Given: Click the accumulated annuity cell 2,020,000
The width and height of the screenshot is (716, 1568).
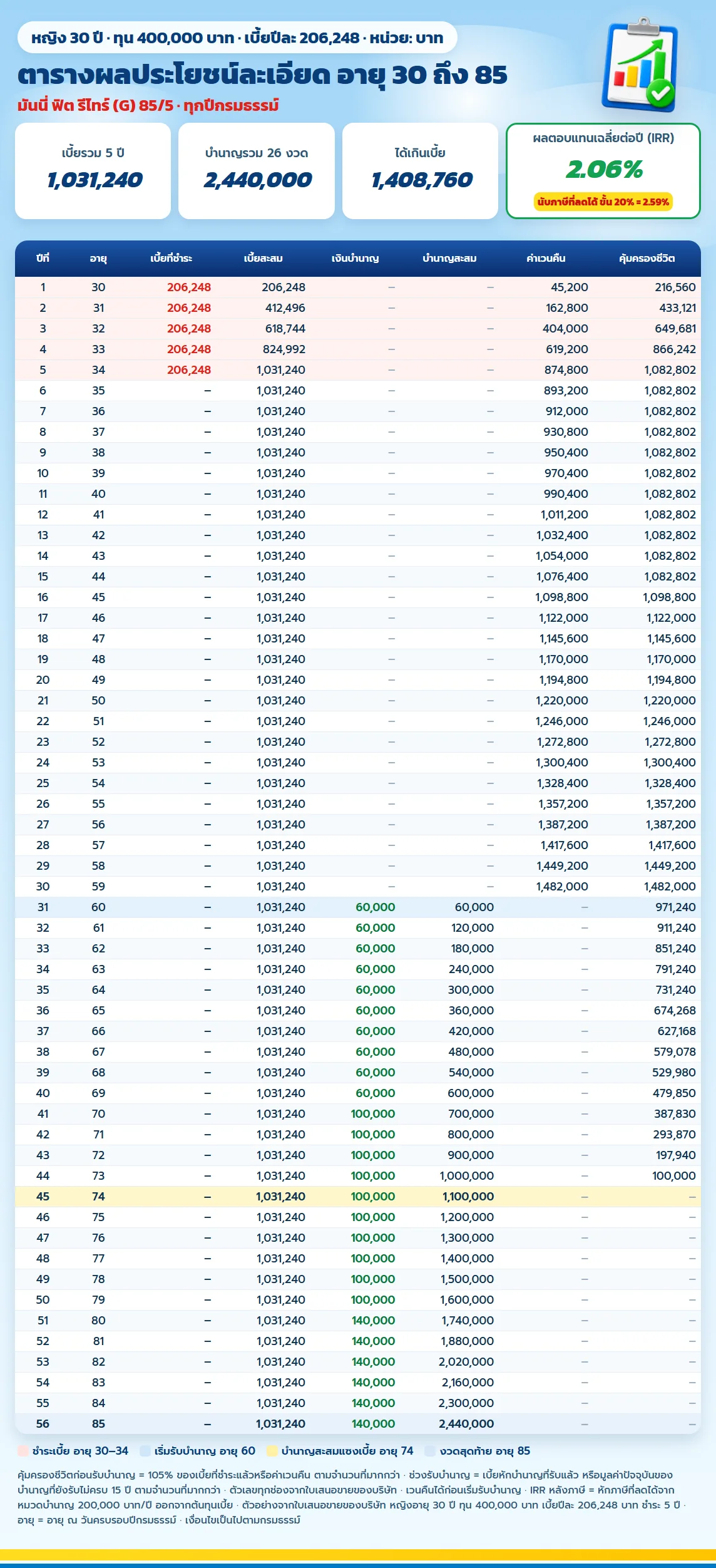Looking at the screenshot, I should [466, 1362].
